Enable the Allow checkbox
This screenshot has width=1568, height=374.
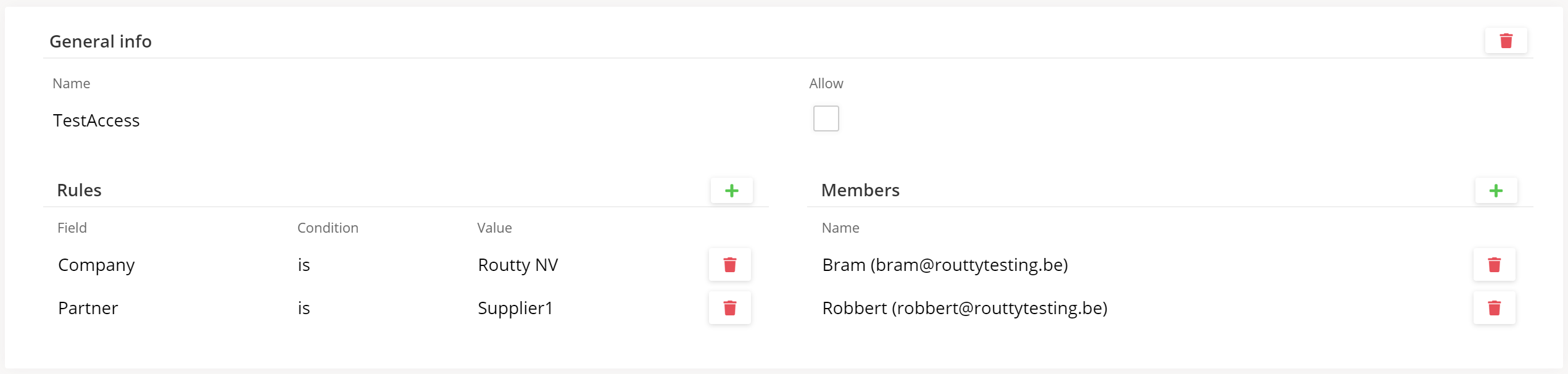coord(826,118)
